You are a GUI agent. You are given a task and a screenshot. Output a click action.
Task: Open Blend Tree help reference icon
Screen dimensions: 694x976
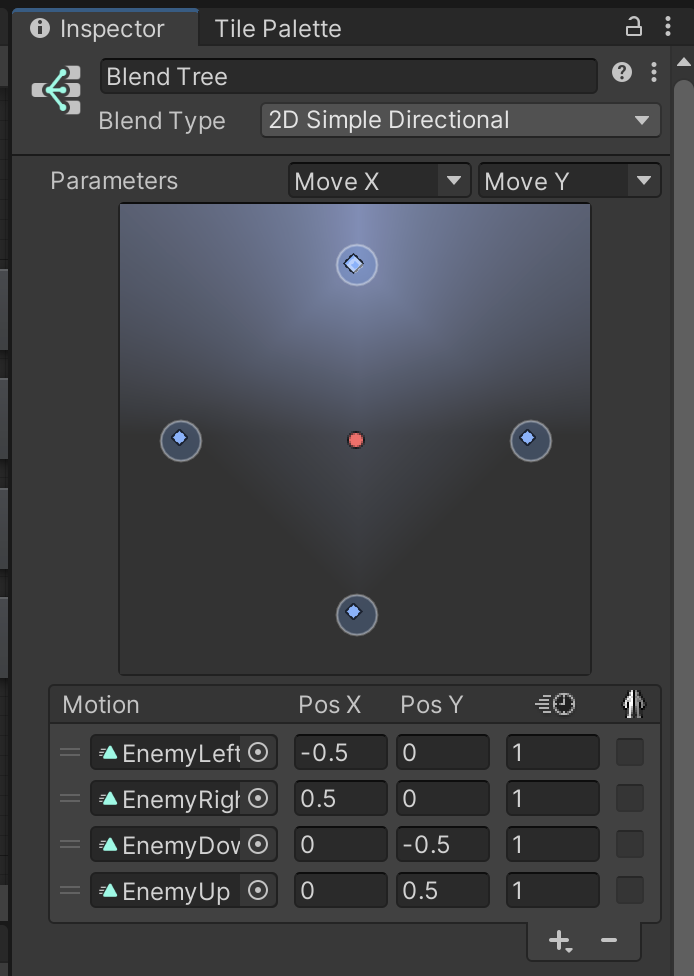(622, 72)
